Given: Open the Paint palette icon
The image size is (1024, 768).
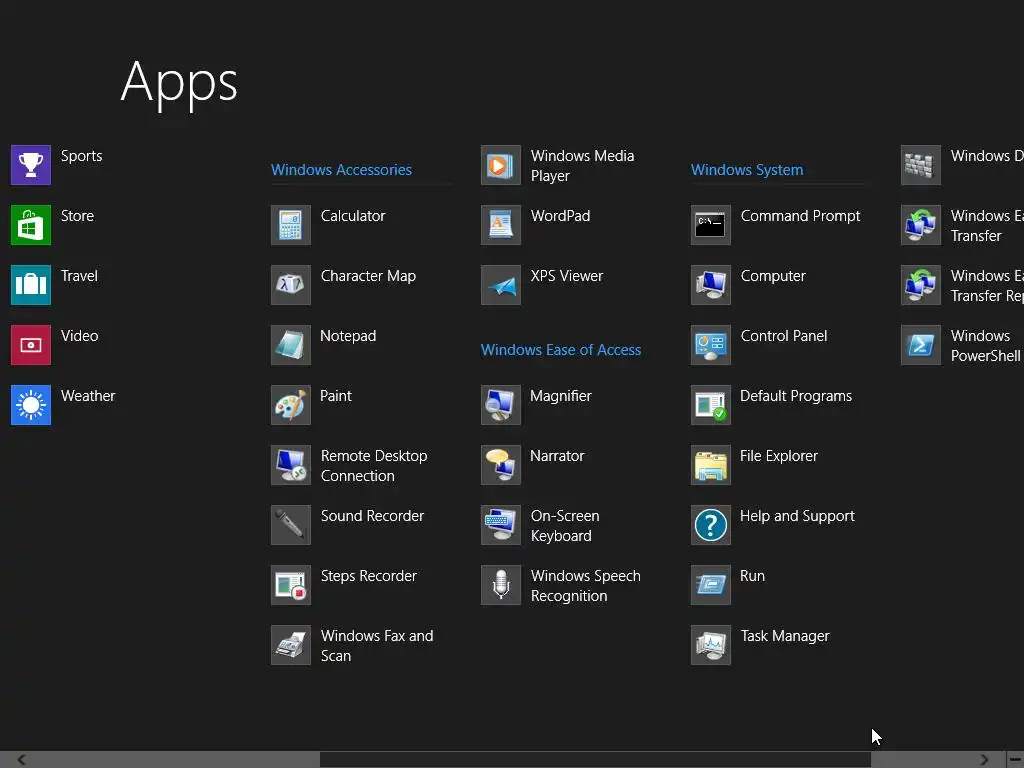Looking at the screenshot, I should [291, 405].
